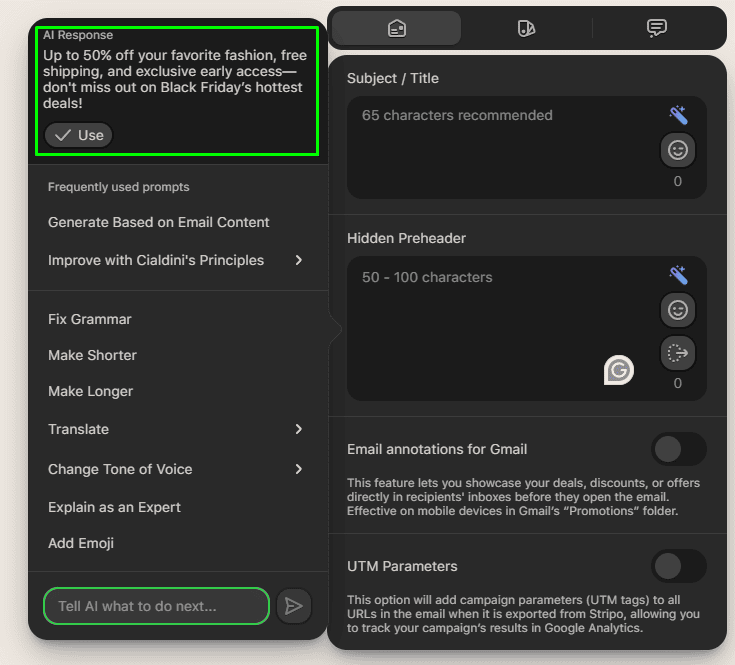735x665 pixels.
Task: Click the Grammarly icon in Preheader field
Action: [619, 371]
